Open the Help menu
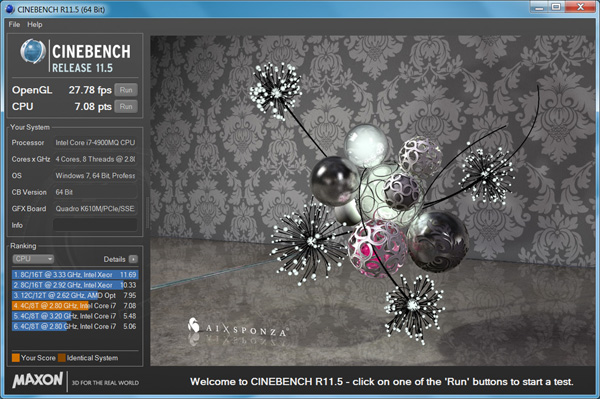This screenshot has width=600, height=399. pyautogui.click(x=34, y=24)
